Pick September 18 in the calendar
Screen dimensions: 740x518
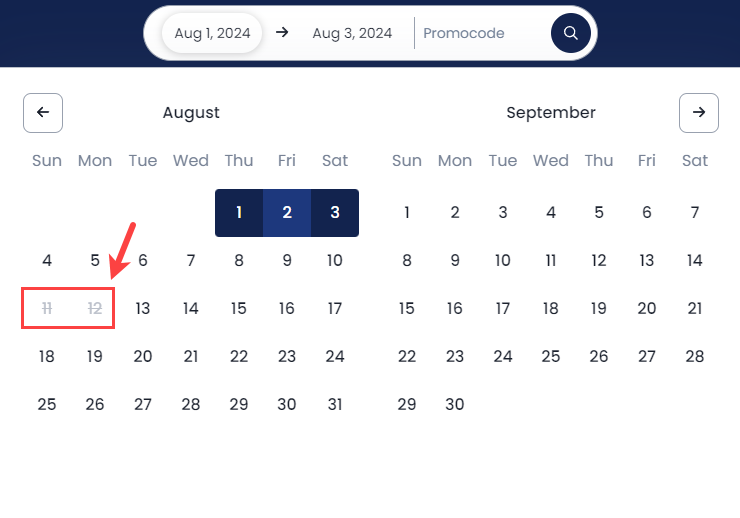[551, 309]
